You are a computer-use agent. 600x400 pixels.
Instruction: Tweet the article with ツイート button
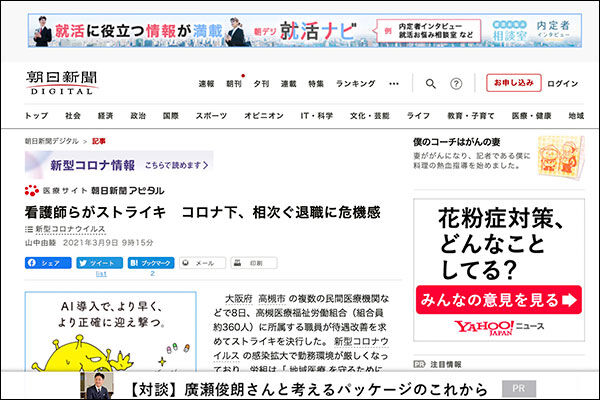click(x=99, y=263)
